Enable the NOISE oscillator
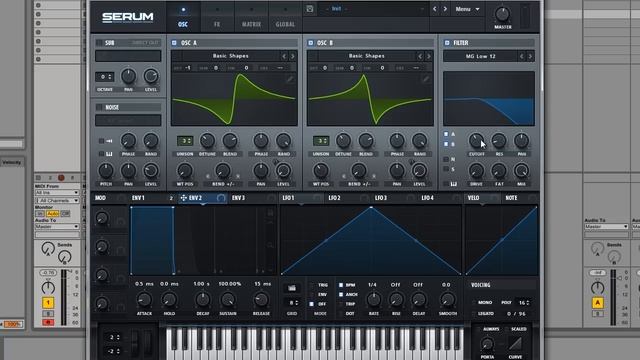The image size is (640, 360). 99,107
